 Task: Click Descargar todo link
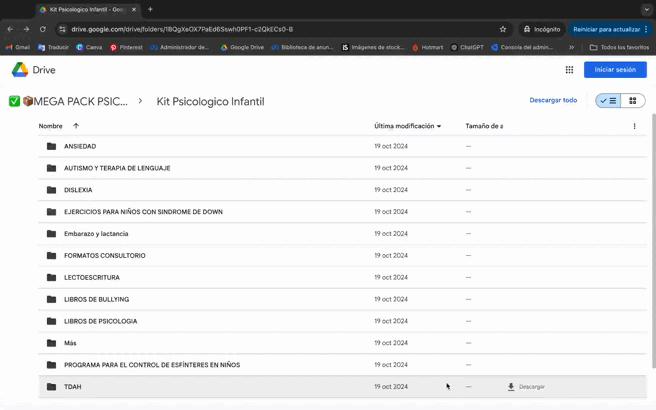point(553,100)
